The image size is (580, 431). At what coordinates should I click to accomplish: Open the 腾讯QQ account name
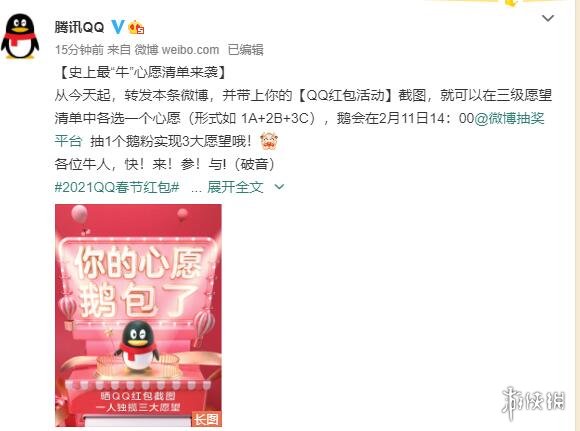pyautogui.click(x=80, y=27)
